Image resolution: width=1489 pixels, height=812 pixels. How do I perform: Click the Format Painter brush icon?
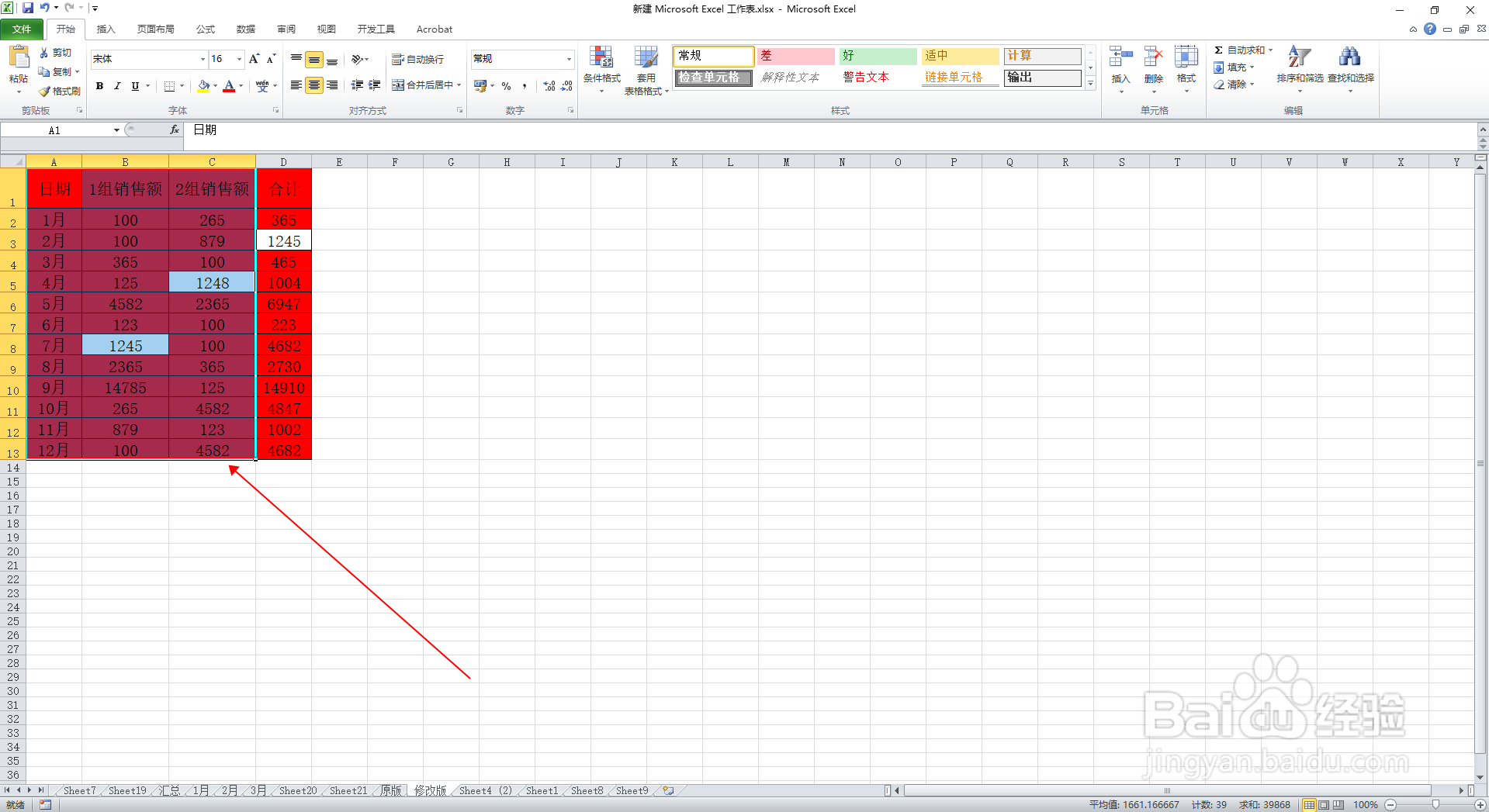(x=44, y=92)
